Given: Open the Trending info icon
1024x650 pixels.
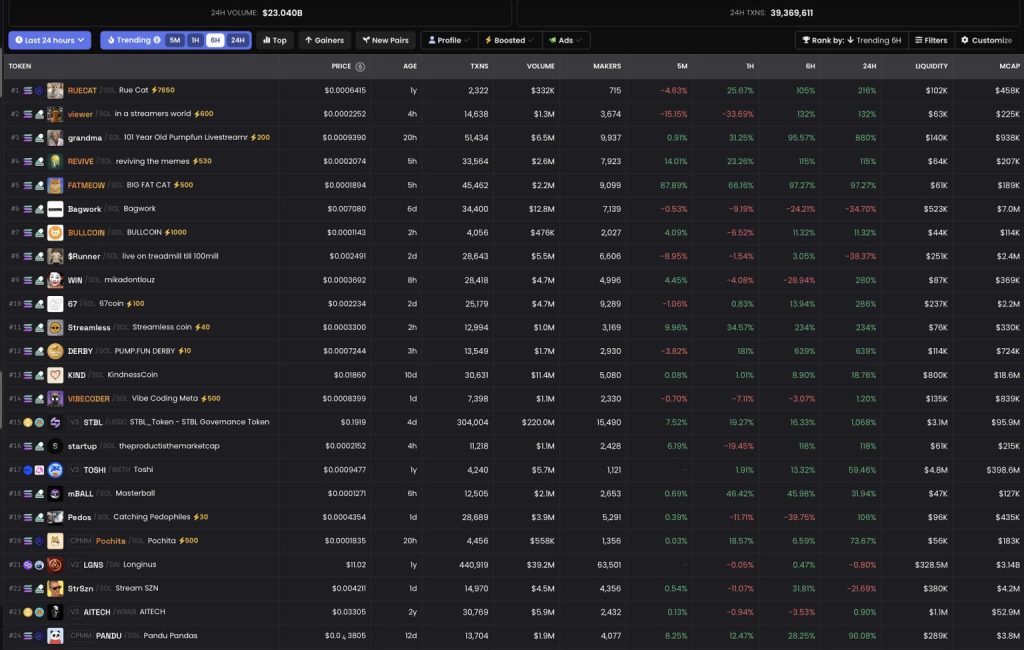Looking at the screenshot, I should click(x=156, y=41).
